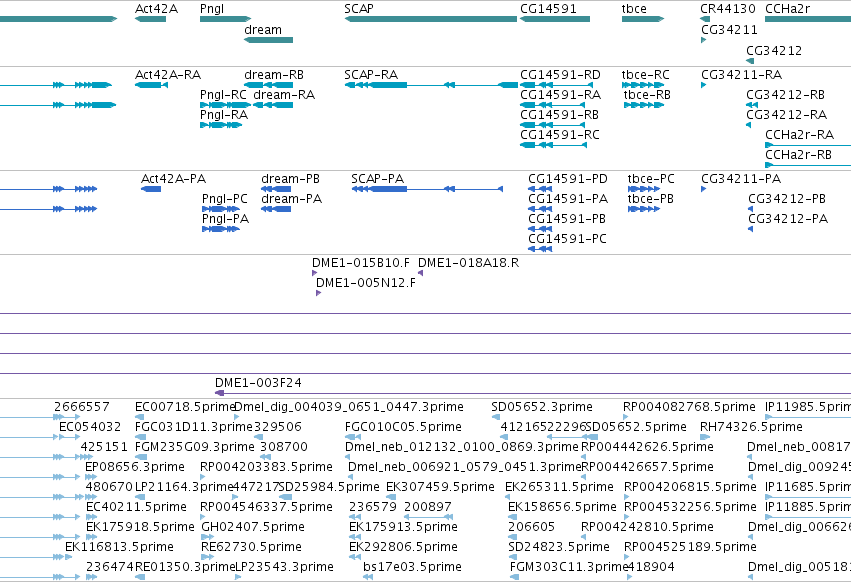Select the RE62730.5prime EST label

point(251,547)
